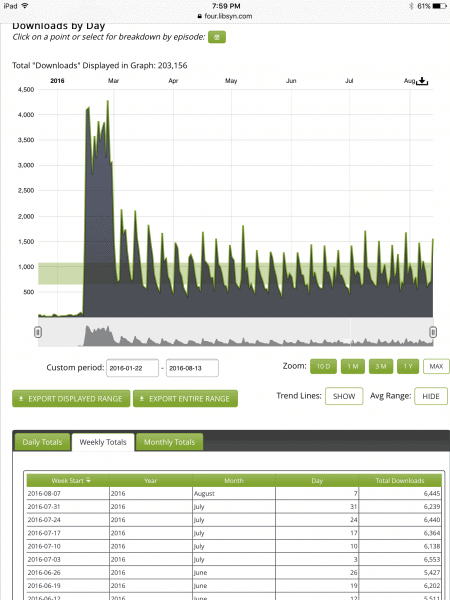
Task: Zoom the chart to 10 D
Action: (323, 367)
